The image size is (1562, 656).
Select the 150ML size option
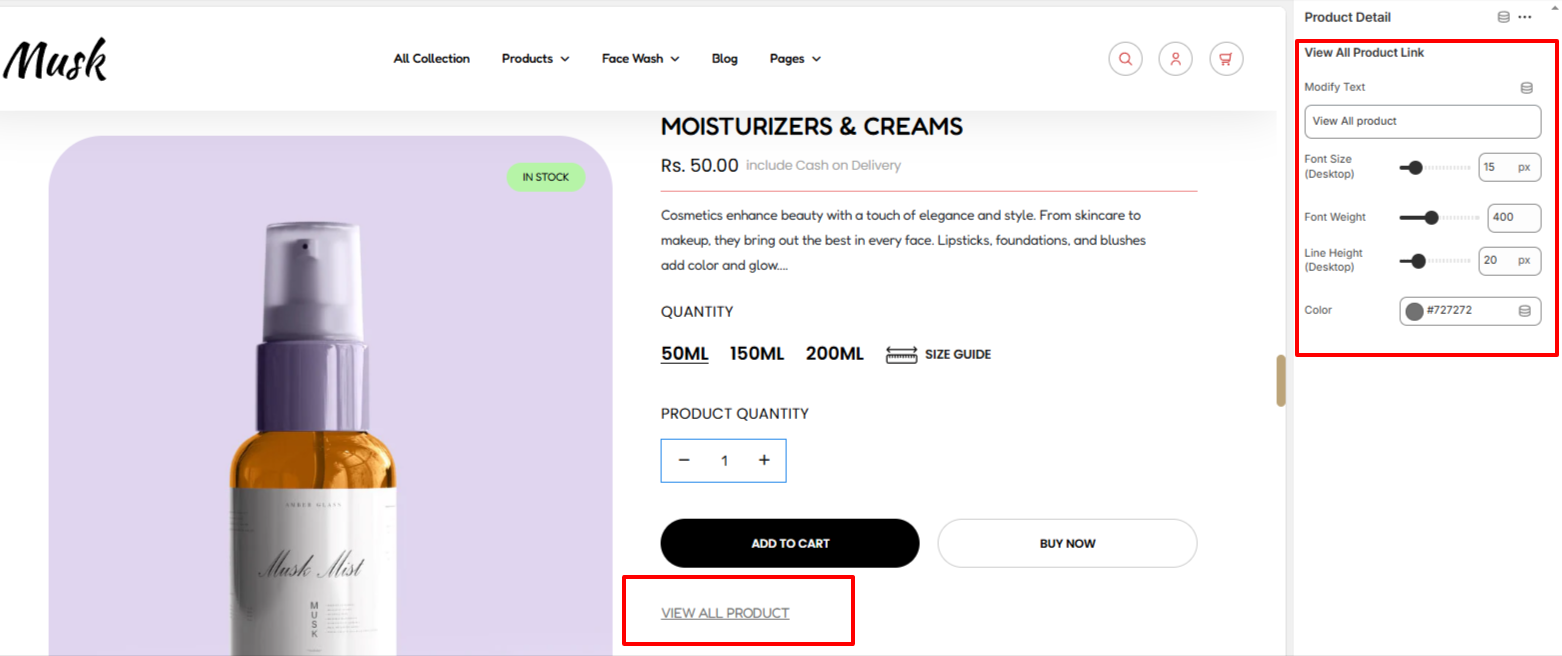(x=757, y=354)
